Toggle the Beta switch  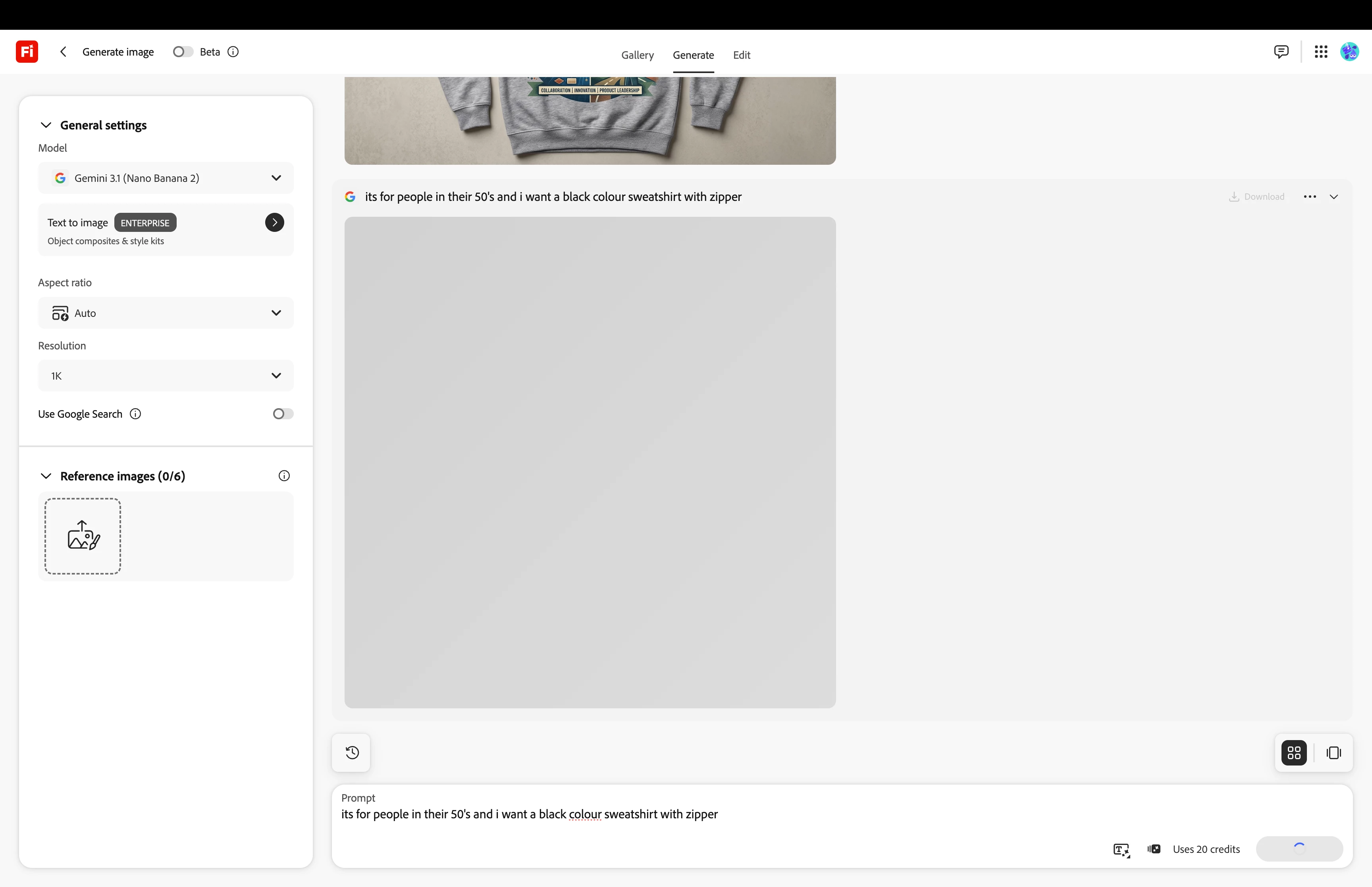[x=183, y=52]
